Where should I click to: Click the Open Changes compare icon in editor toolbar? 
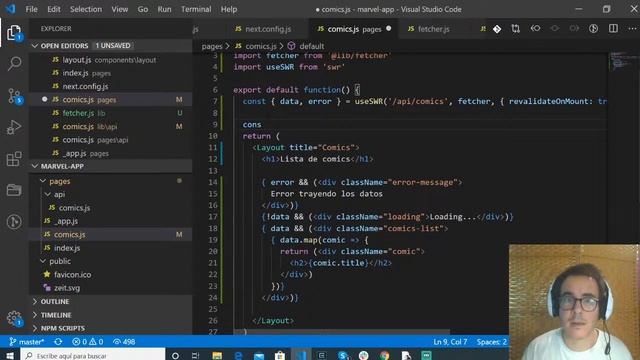click(516, 29)
